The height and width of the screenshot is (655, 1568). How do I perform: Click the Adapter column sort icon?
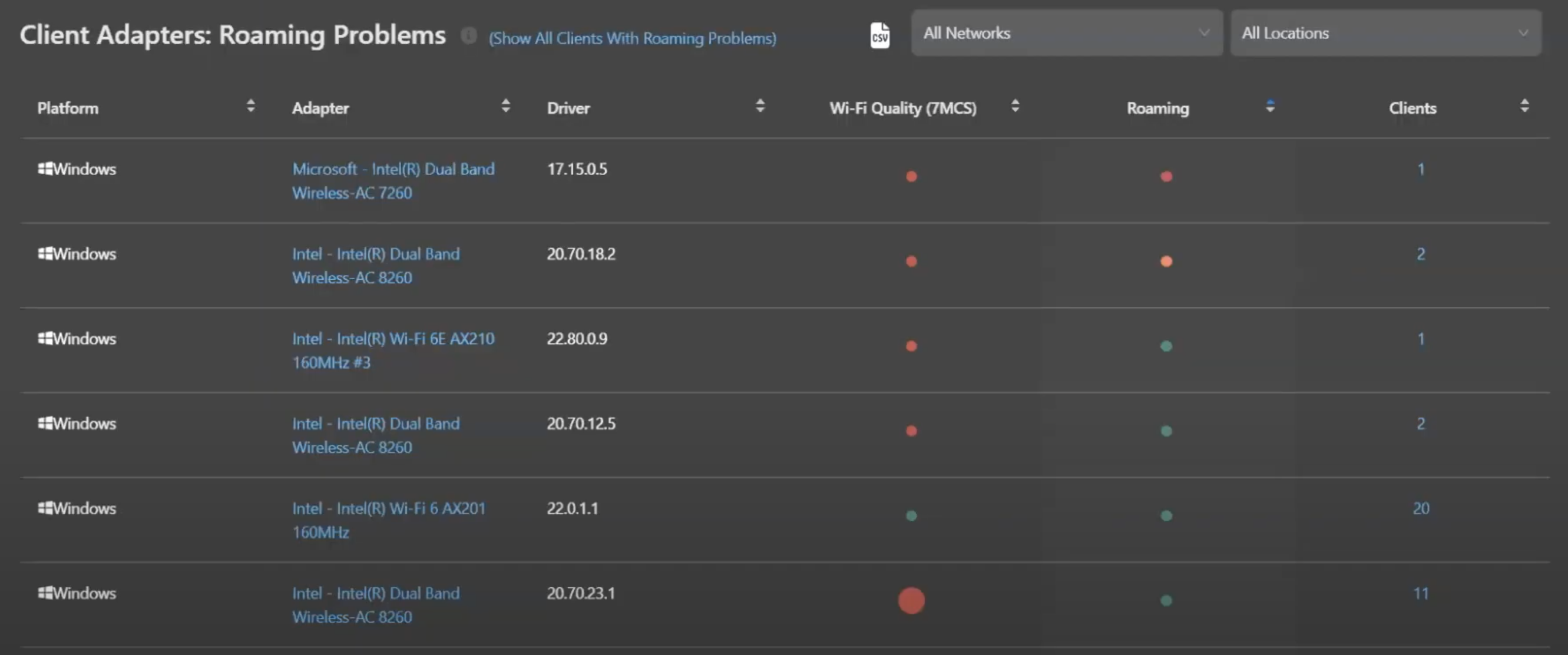pyautogui.click(x=505, y=106)
